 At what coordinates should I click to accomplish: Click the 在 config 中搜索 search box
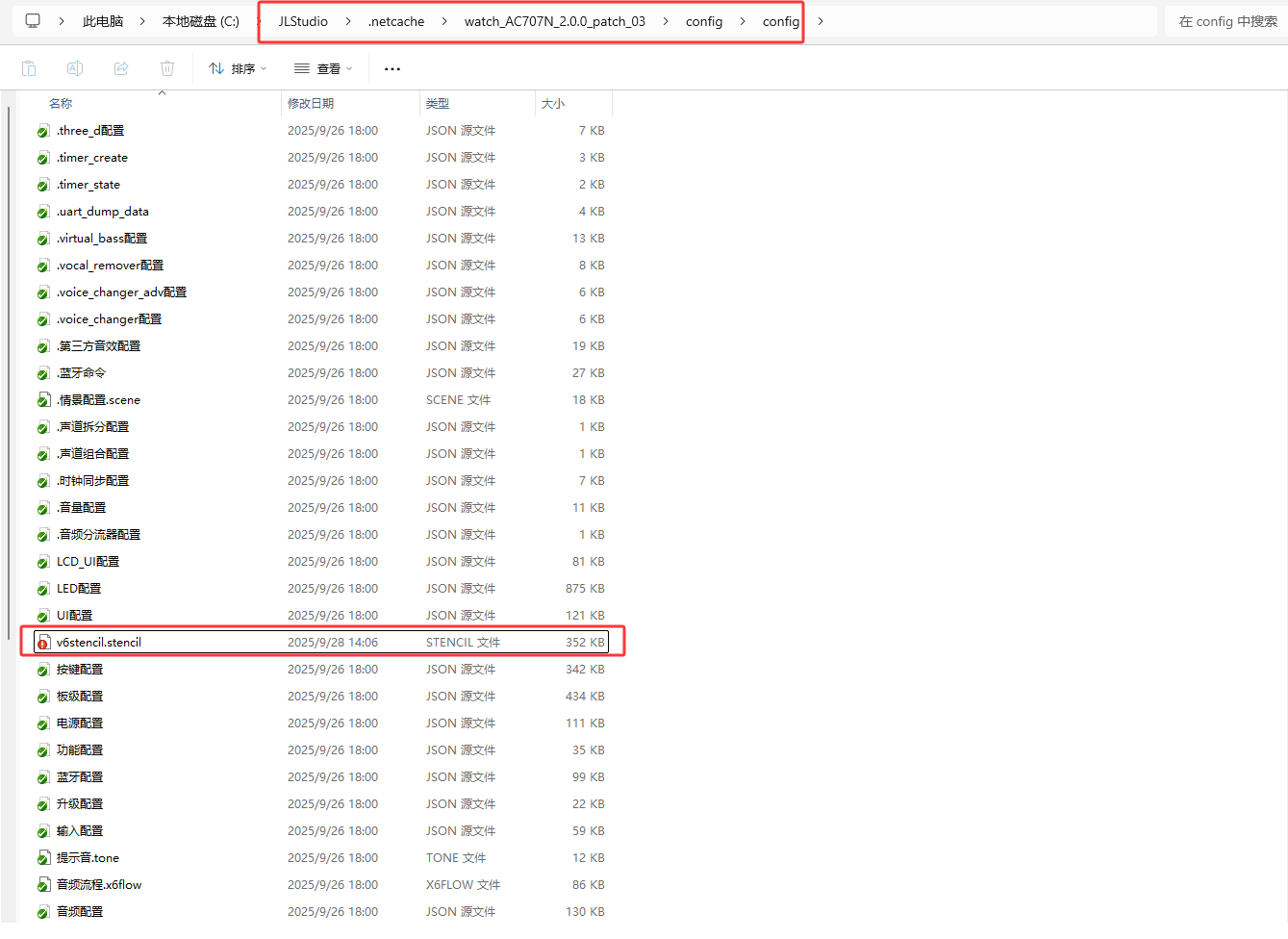tap(1226, 21)
